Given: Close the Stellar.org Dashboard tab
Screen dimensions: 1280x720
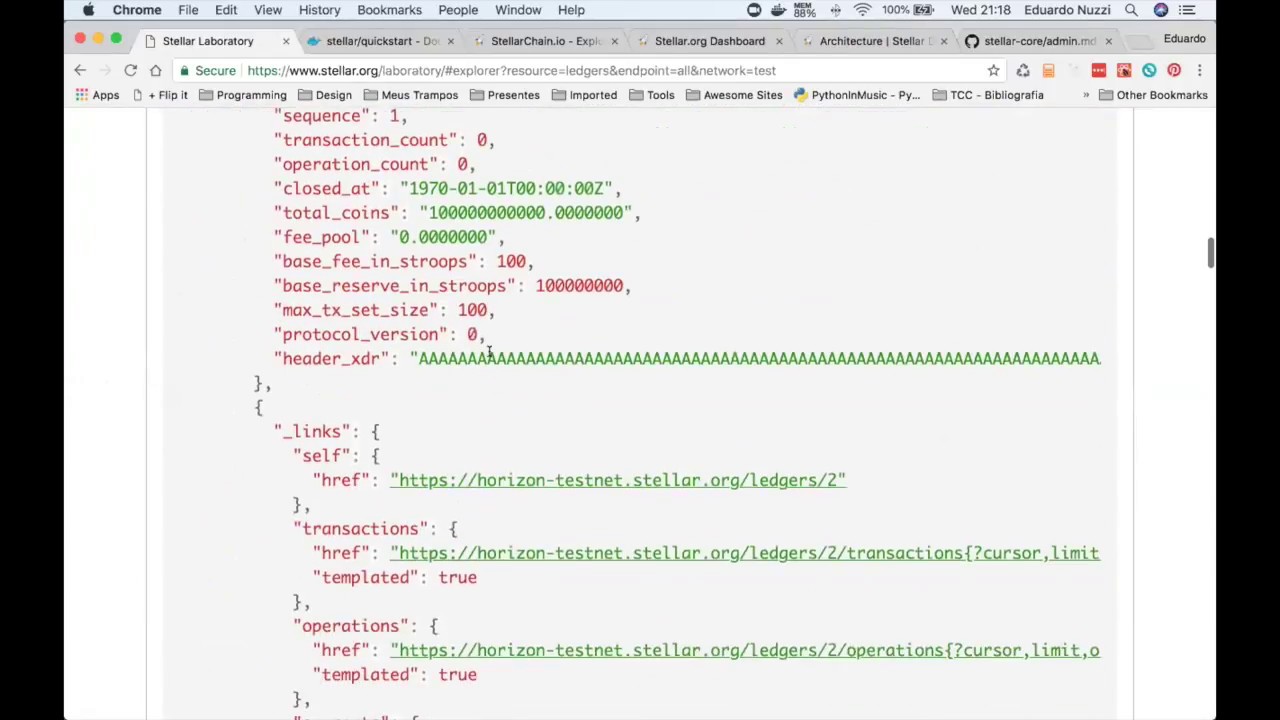Looking at the screenshot, I should (779, 41).
